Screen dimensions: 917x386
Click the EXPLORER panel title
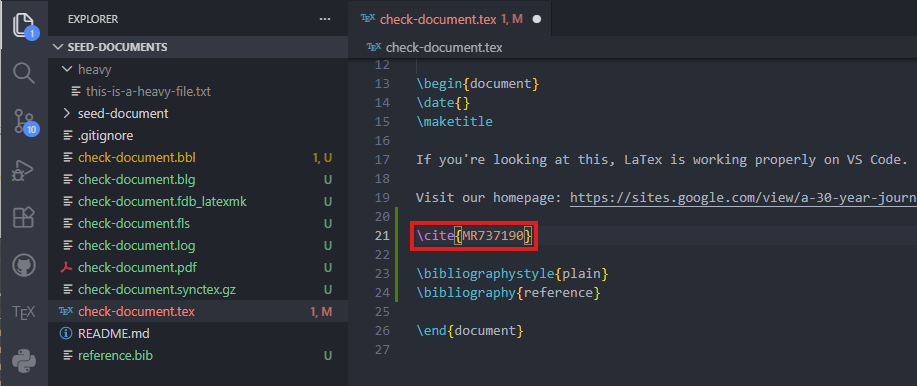pyautogui.click(x=93, y=19)
